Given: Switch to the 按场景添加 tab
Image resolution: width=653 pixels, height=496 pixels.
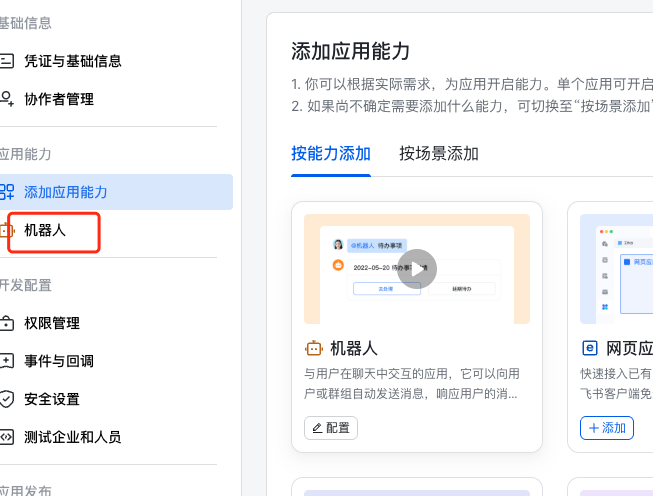Looking at the screenshot, I should pos(439,154).
